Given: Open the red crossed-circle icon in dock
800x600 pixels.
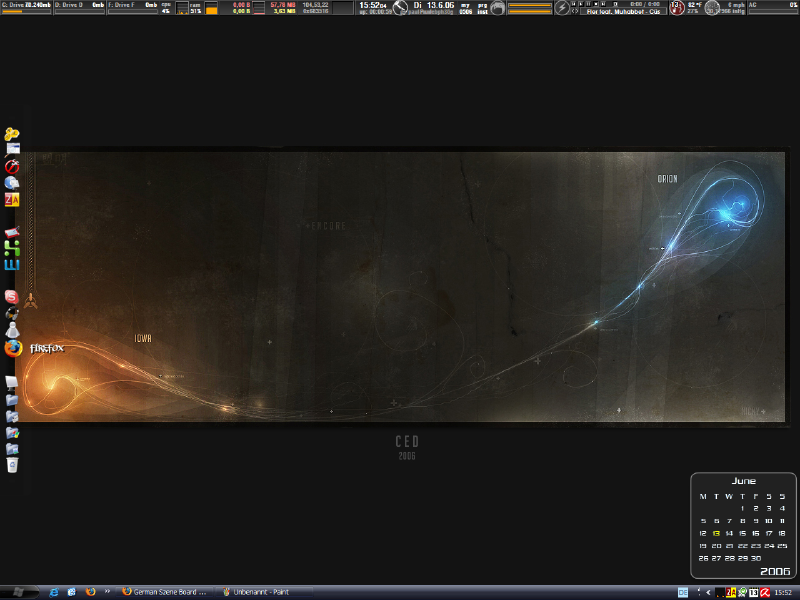Looking at the screenshot, I should (x=12, y=166).
